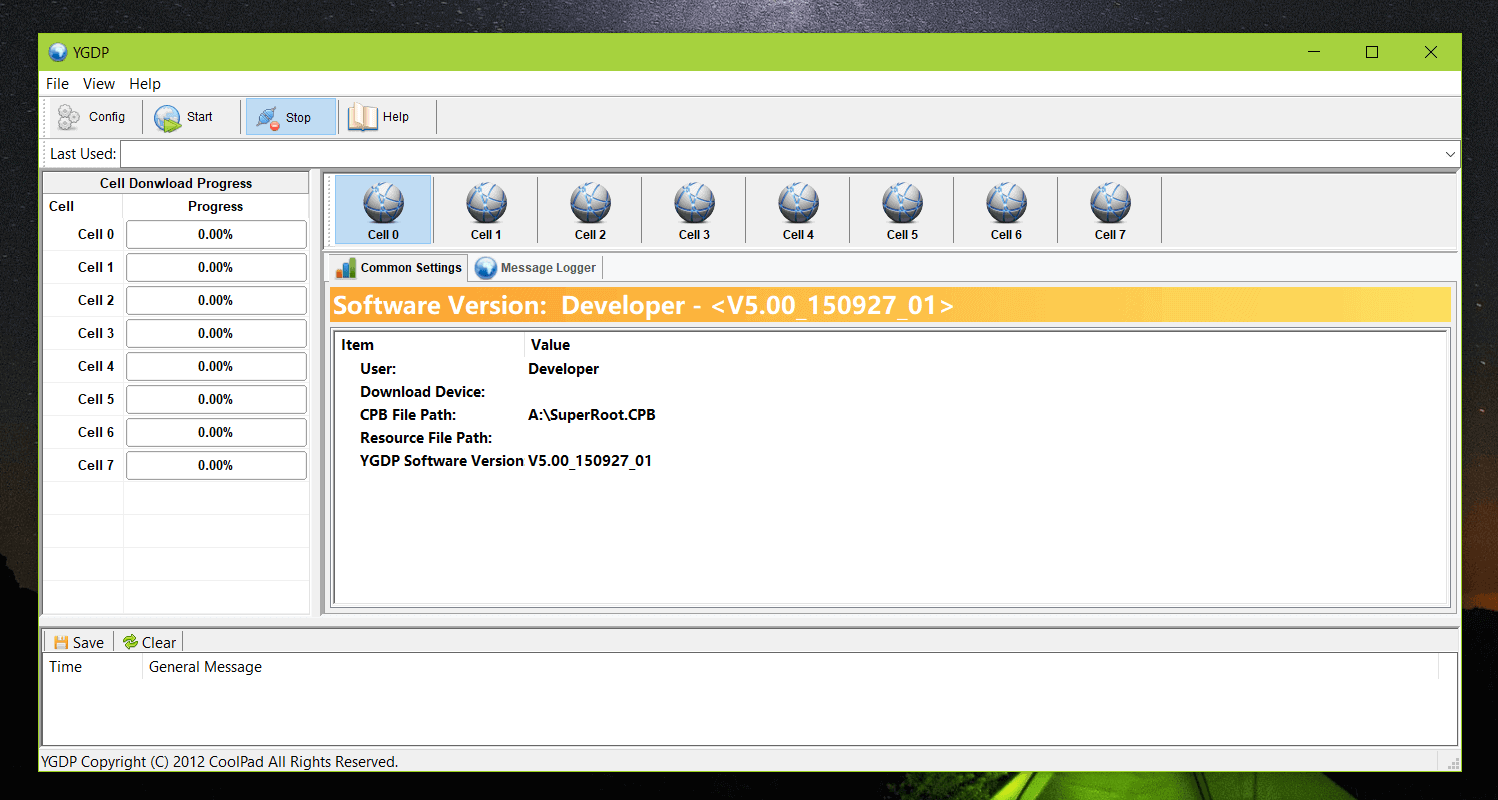The image size is (1498, 800).
Task: Select the Cell 3 globe icon
Action: pyautogui.click(x=694, y=203)
